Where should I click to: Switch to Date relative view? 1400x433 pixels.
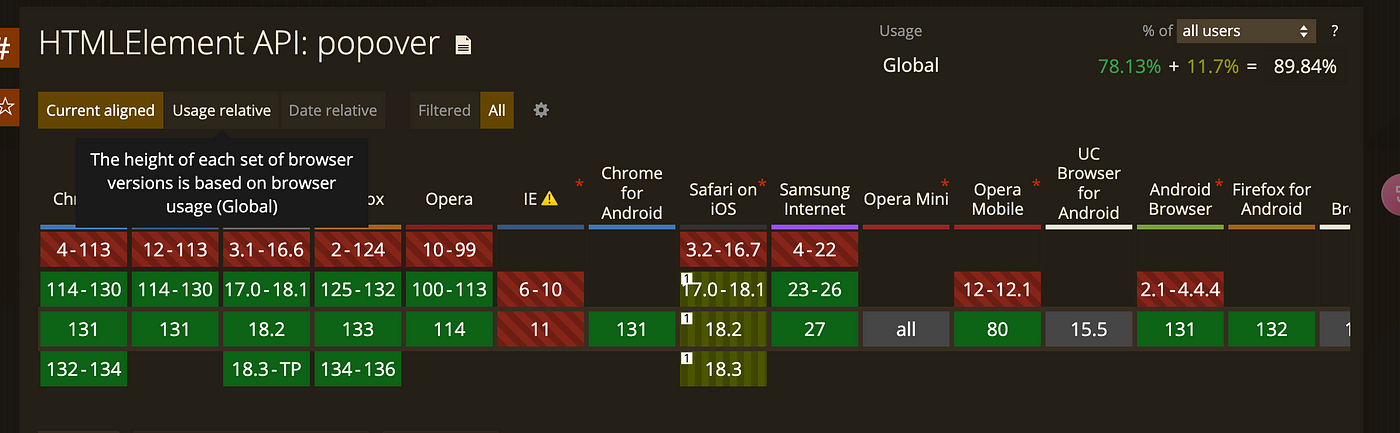(x=333, y=110)
